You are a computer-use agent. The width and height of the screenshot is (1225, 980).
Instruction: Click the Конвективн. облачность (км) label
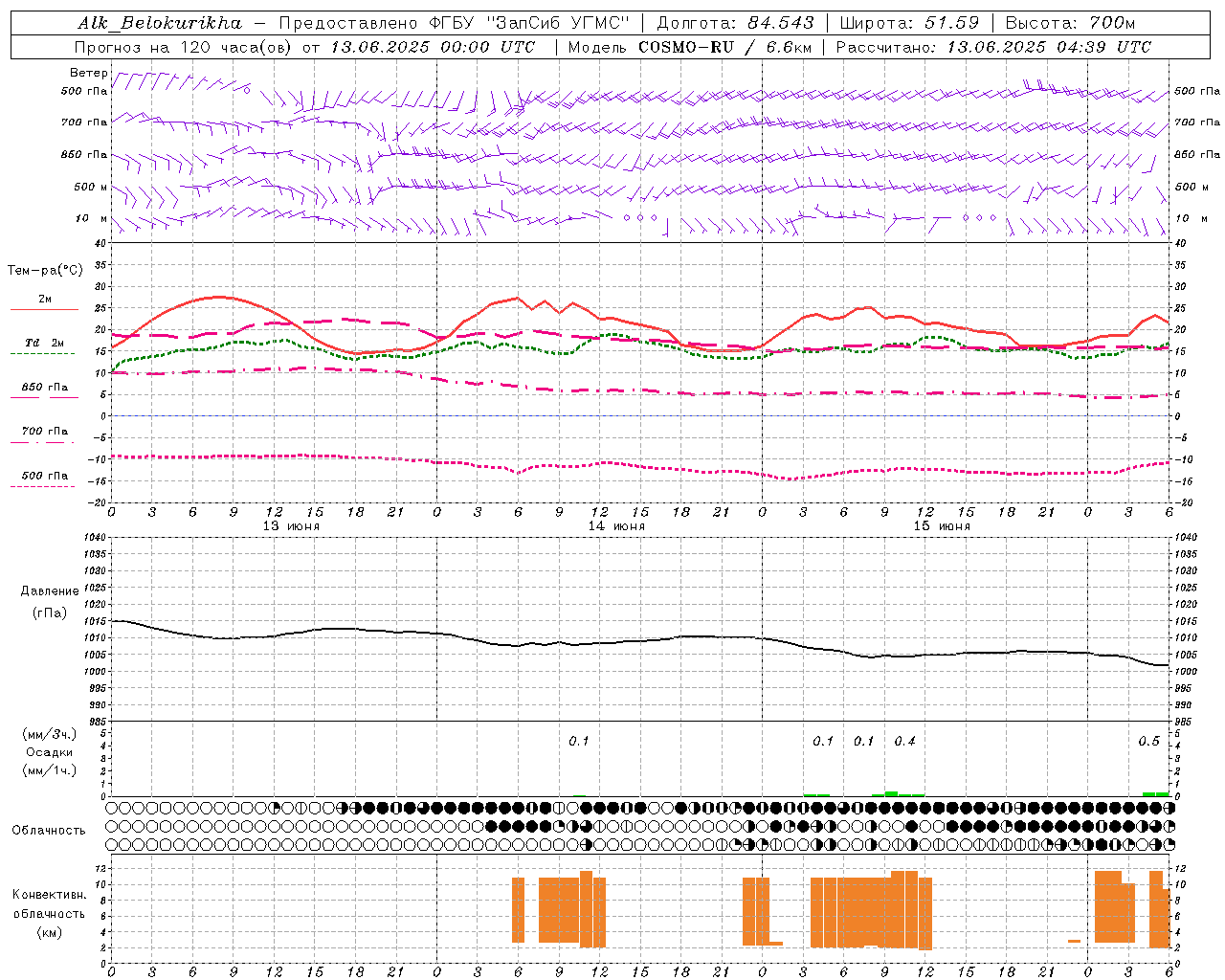tap(49, 914)
